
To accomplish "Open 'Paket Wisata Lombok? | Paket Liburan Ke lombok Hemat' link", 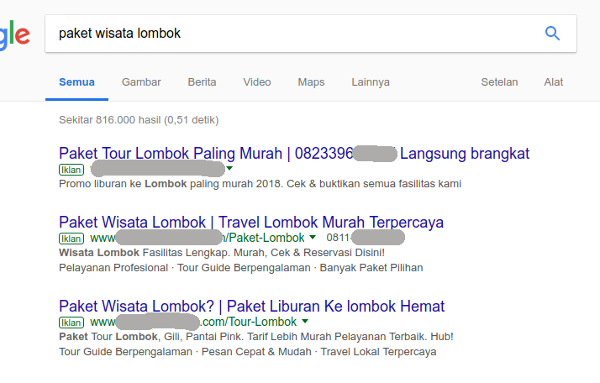I will pyautogui.click(x=252, y=306).
